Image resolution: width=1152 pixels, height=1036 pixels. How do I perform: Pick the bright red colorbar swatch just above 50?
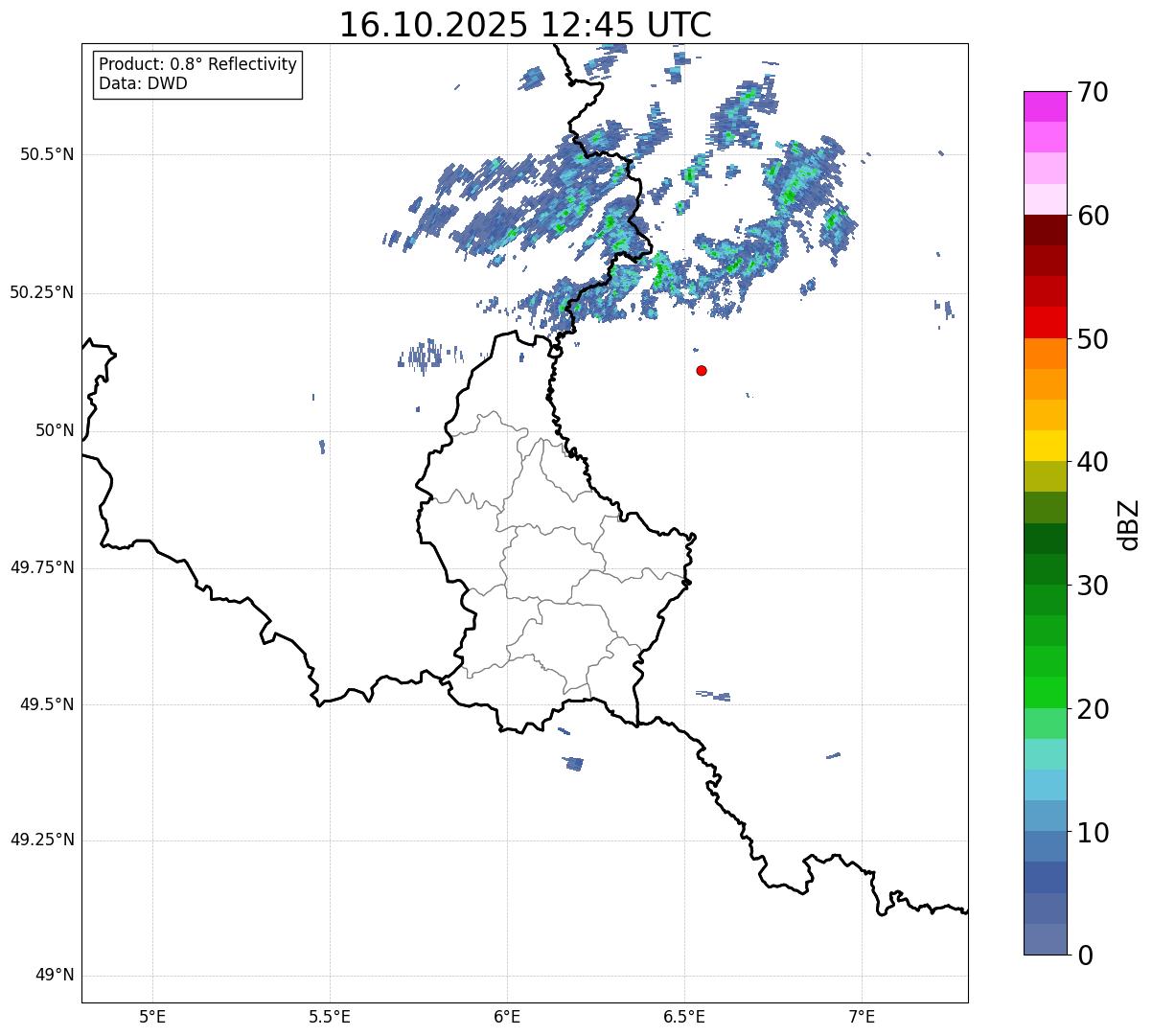1046,323
